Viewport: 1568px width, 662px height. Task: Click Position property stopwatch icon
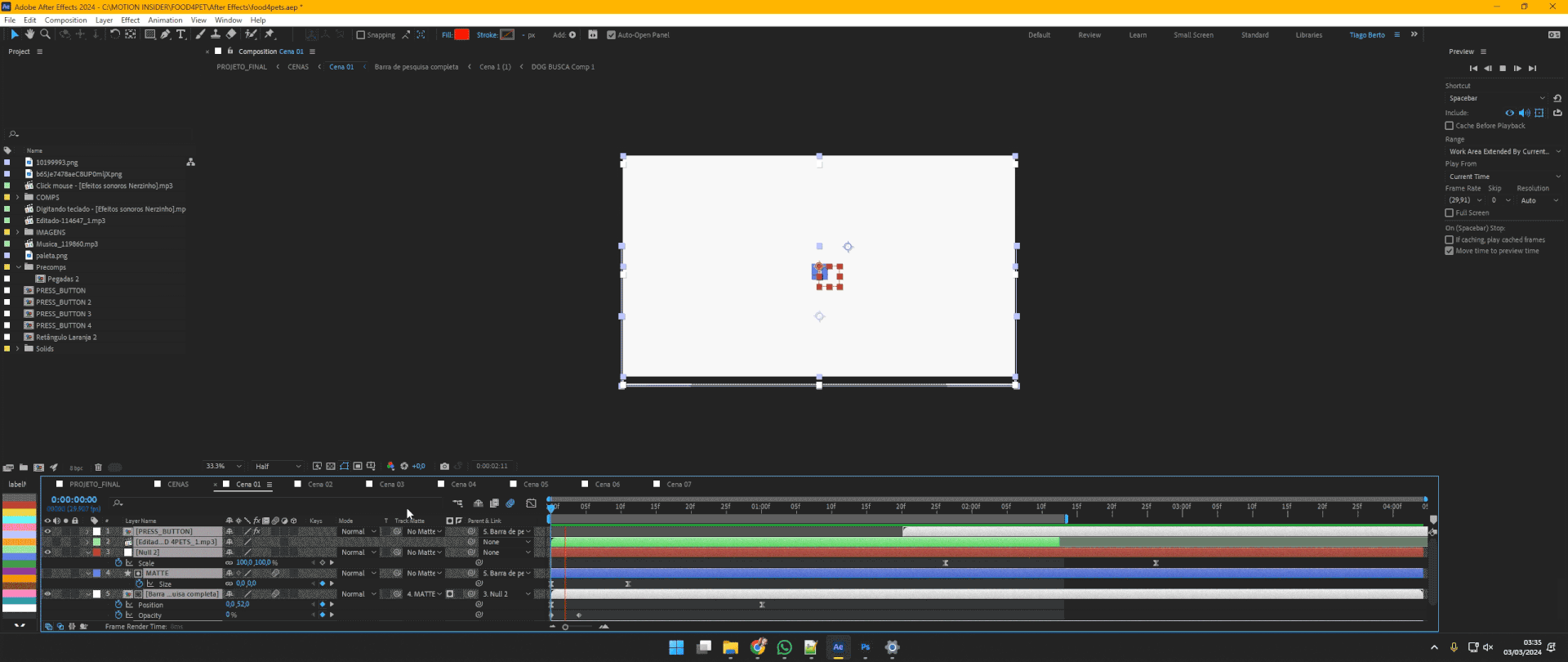coord(118,605)
